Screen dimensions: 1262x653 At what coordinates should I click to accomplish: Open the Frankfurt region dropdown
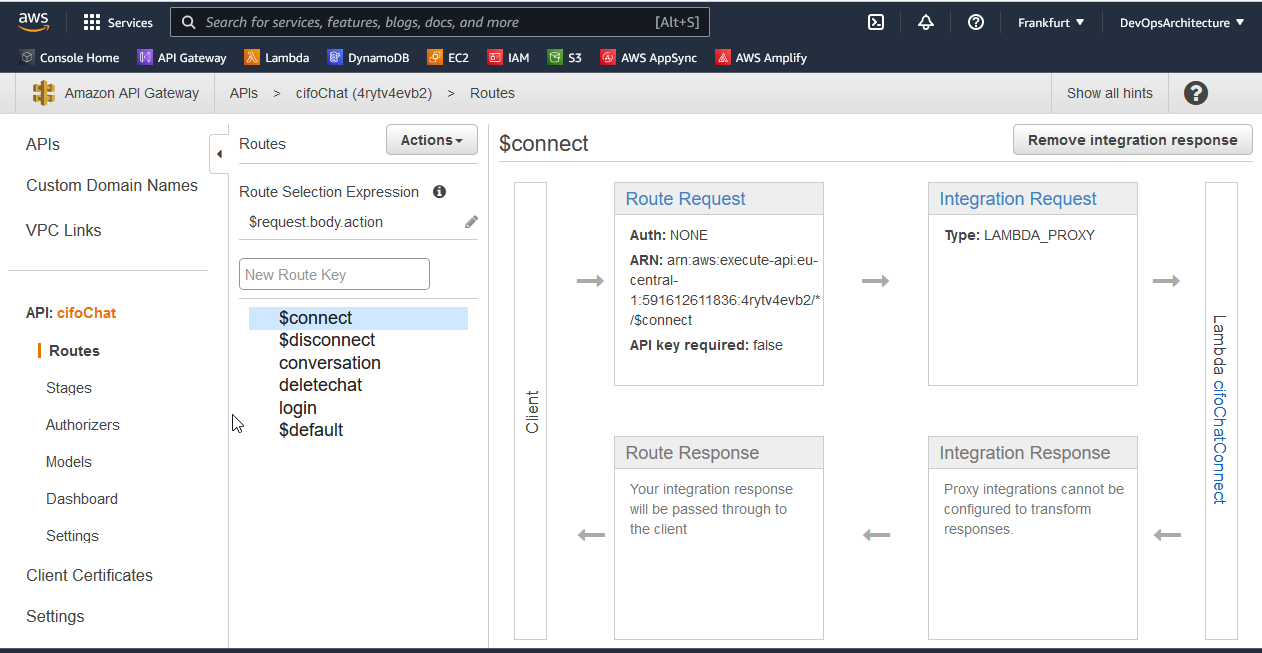point(1051,22)
